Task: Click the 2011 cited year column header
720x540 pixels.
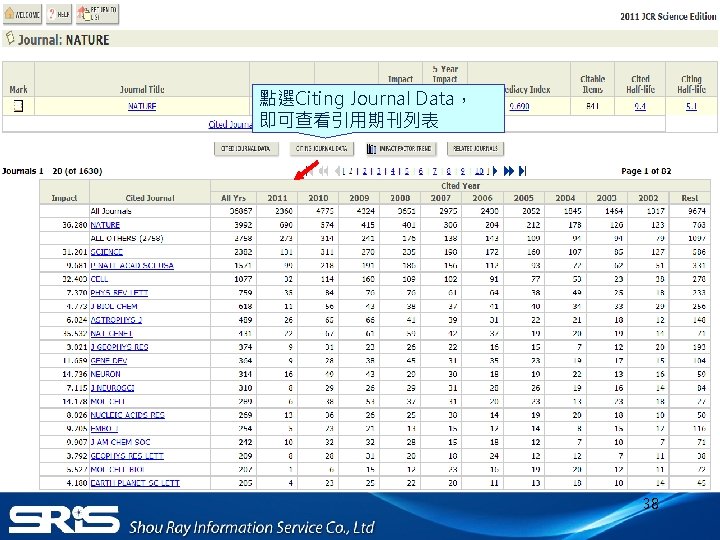Action: click(x=277, y=198)
